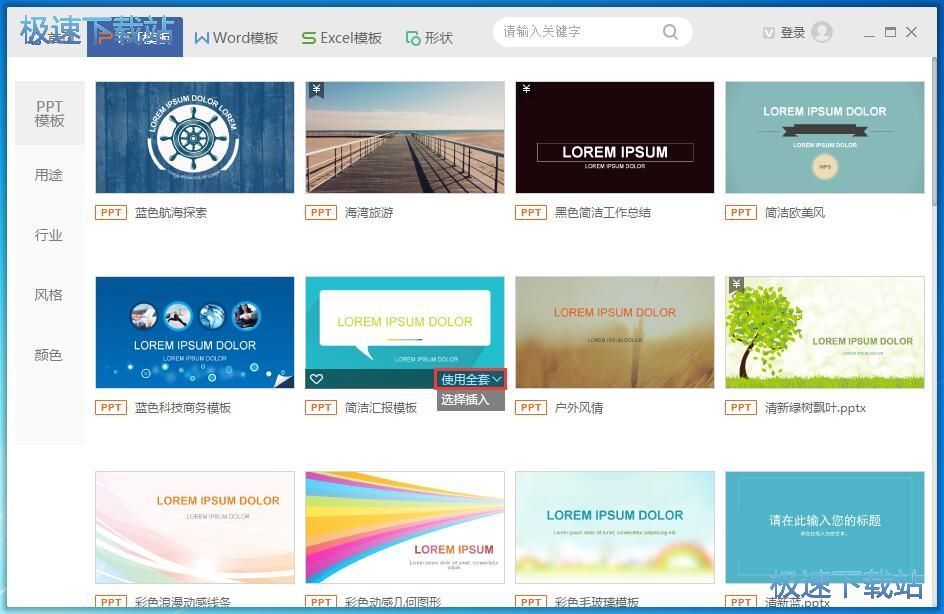Click the 清新绿树飘叶.pptx title text
Image resolution: width=944 pixels, height=614 pixels.
click(x=815, y=408)
